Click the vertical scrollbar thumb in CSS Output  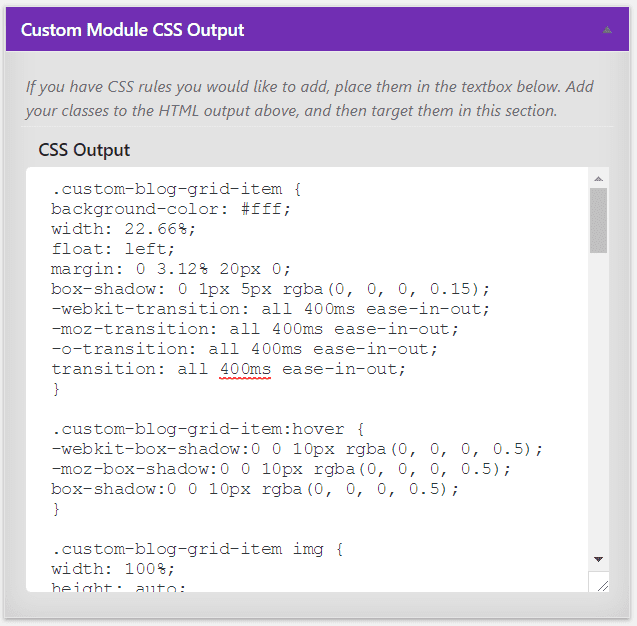tap(598, 220)
